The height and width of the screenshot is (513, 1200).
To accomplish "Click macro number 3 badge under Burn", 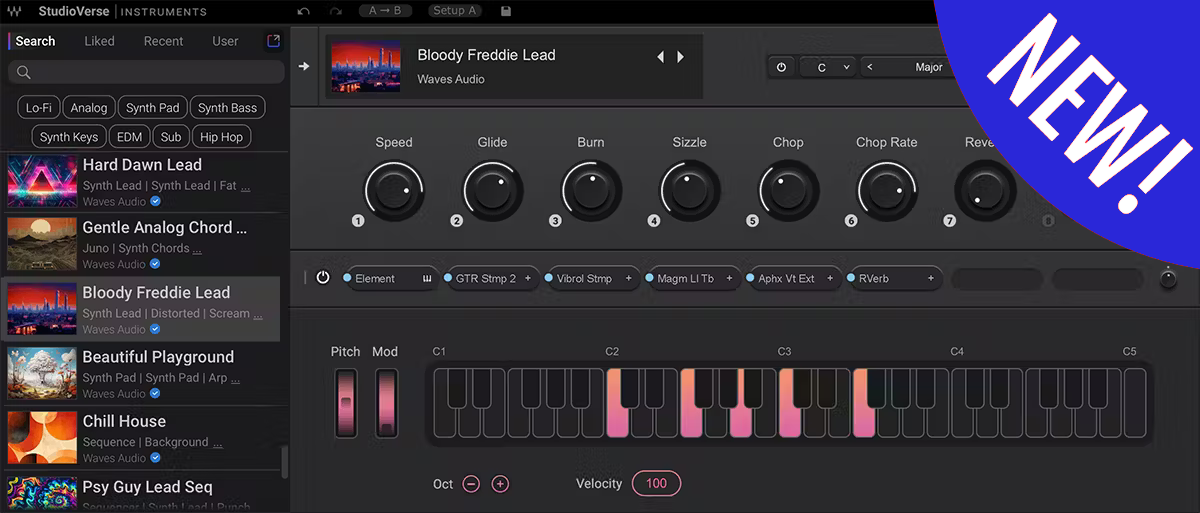I will click(x=555, y=221).
